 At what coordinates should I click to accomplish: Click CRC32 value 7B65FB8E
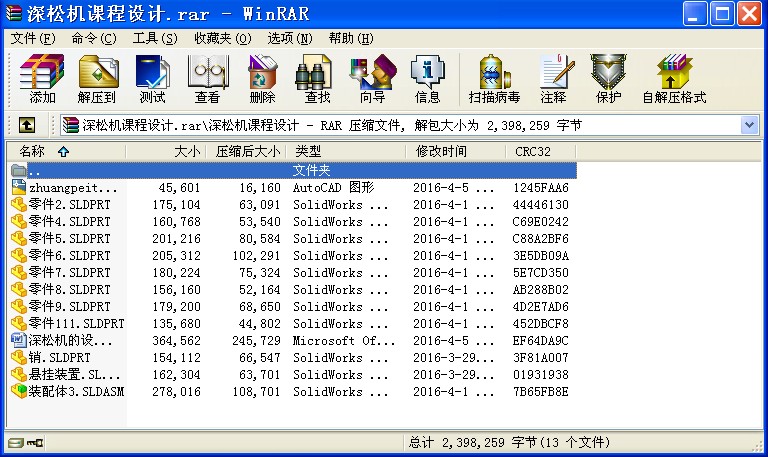click(541, 391)
